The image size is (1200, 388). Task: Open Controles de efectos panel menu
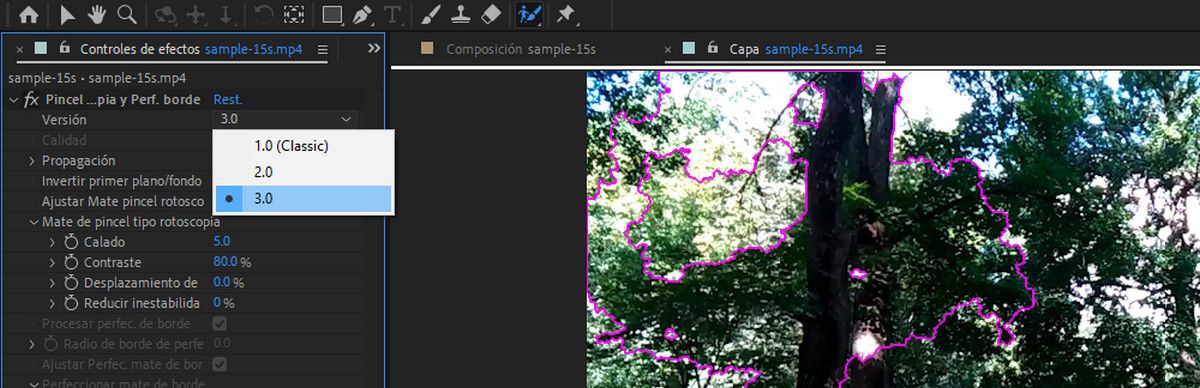coord(322,48)
